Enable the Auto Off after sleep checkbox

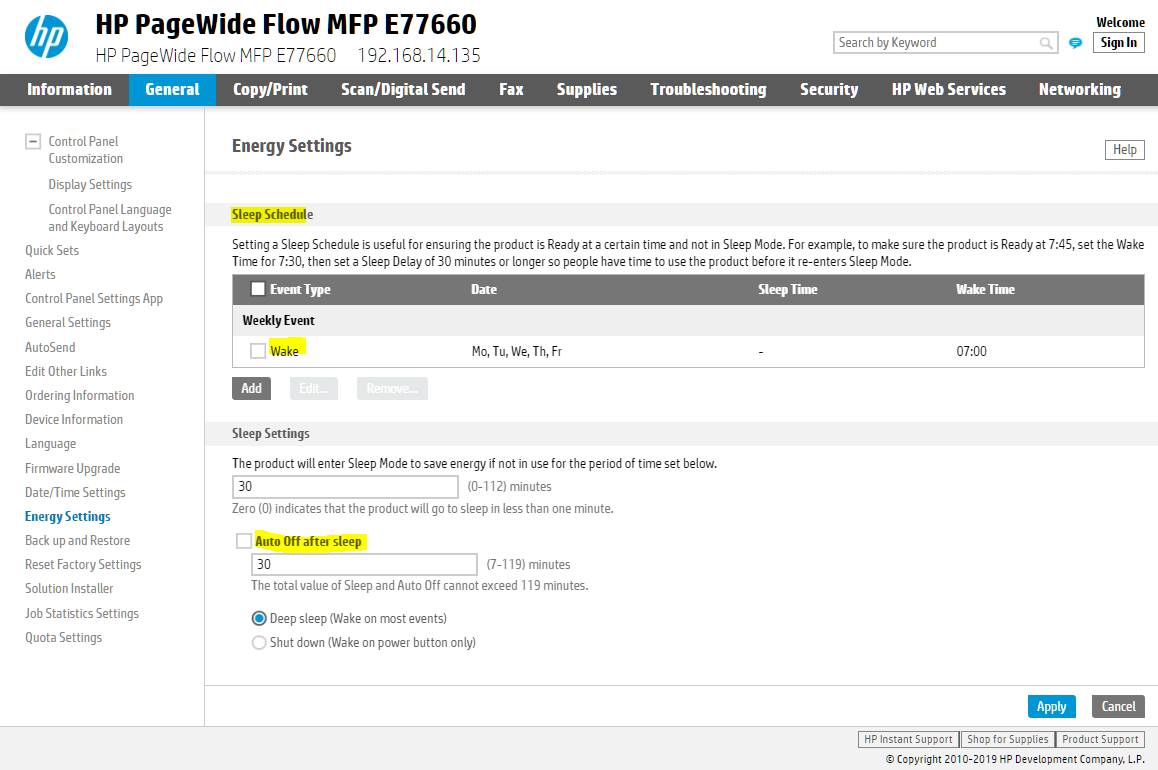pyautogui.click(x=244, y=540)
